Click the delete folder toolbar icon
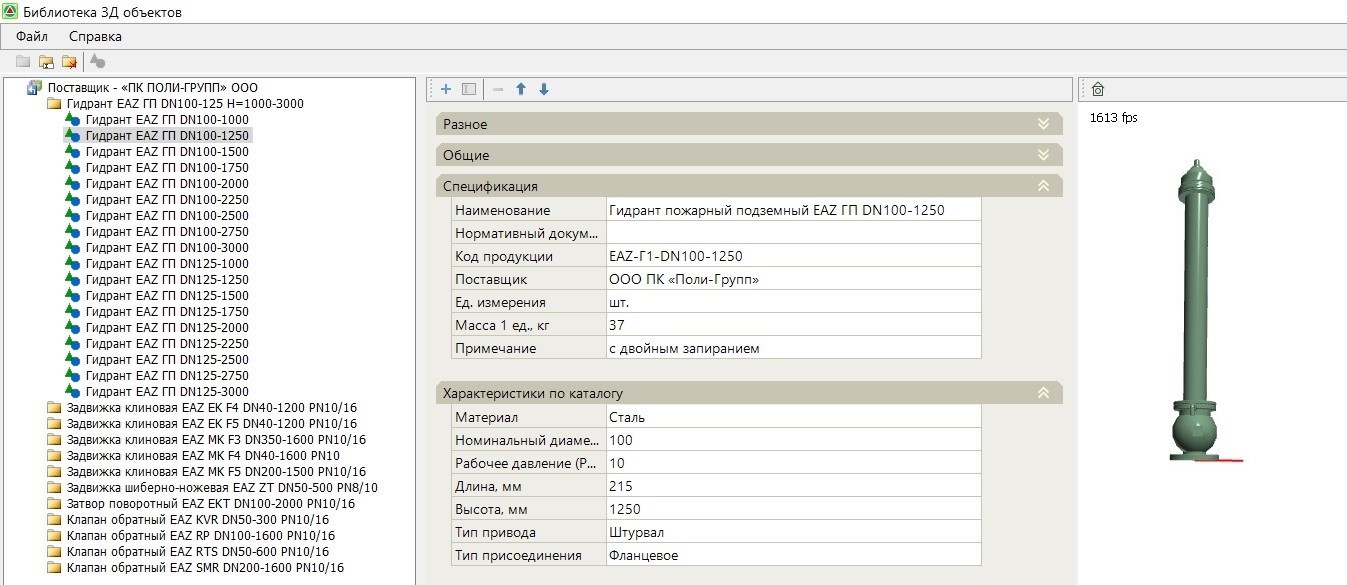Image resolution: width=1347 pixels, height=585 pixels. coord(69,62)
